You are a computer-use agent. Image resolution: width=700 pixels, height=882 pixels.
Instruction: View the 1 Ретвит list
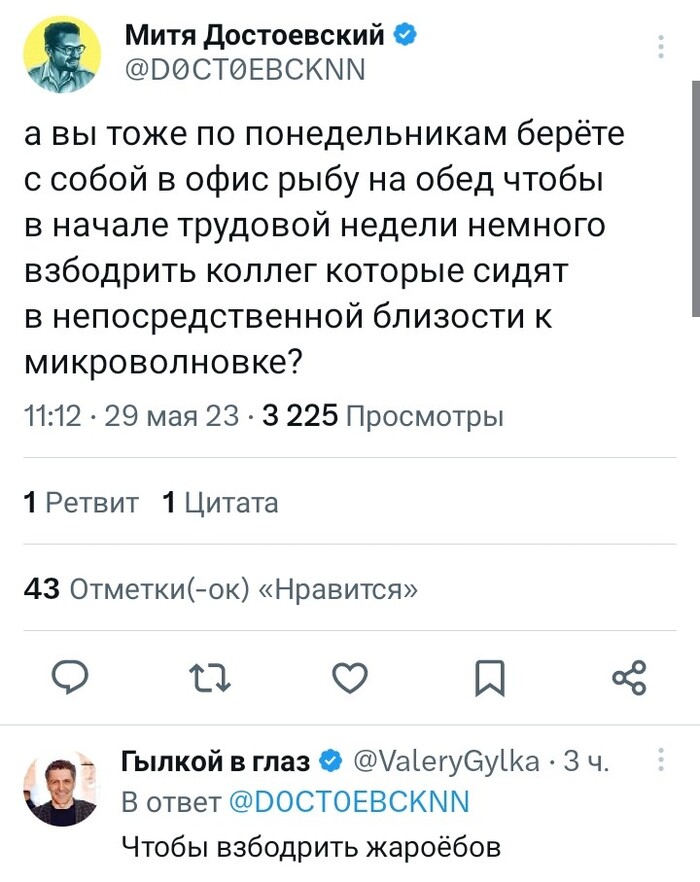82,502
